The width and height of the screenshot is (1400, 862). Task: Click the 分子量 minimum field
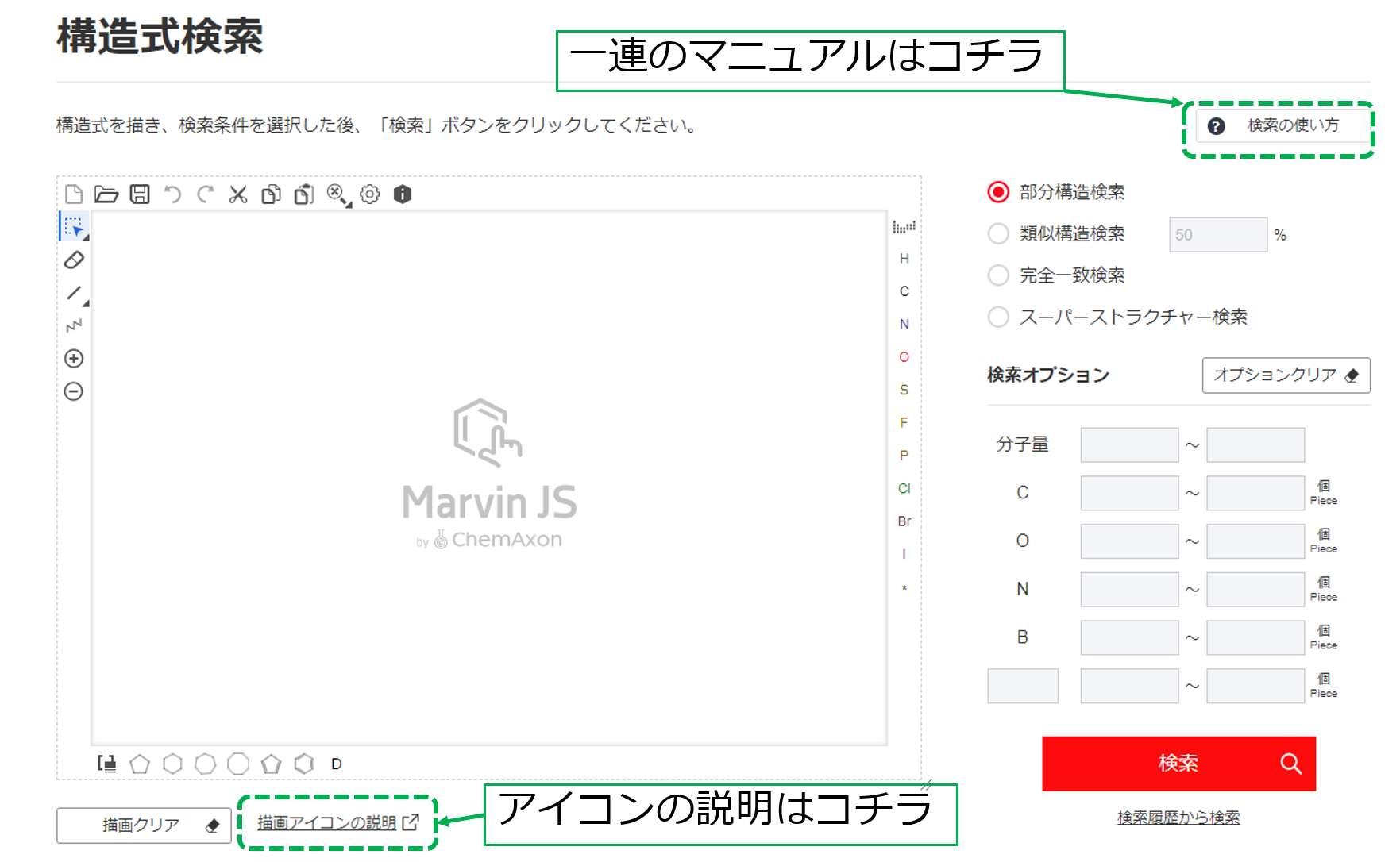point(1129,445)
